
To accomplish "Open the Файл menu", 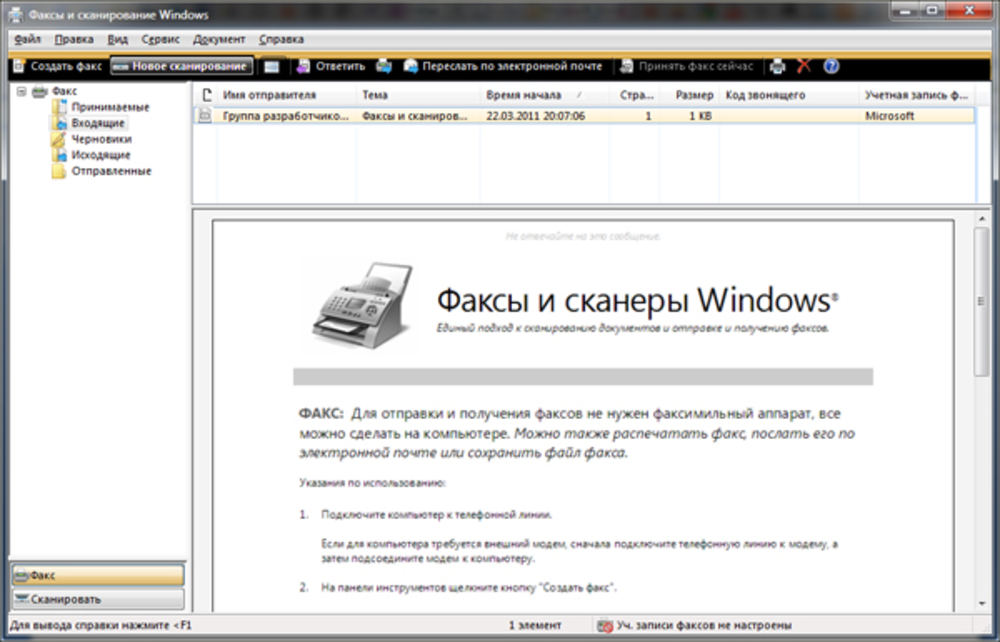I will click(x=27, y=40).
